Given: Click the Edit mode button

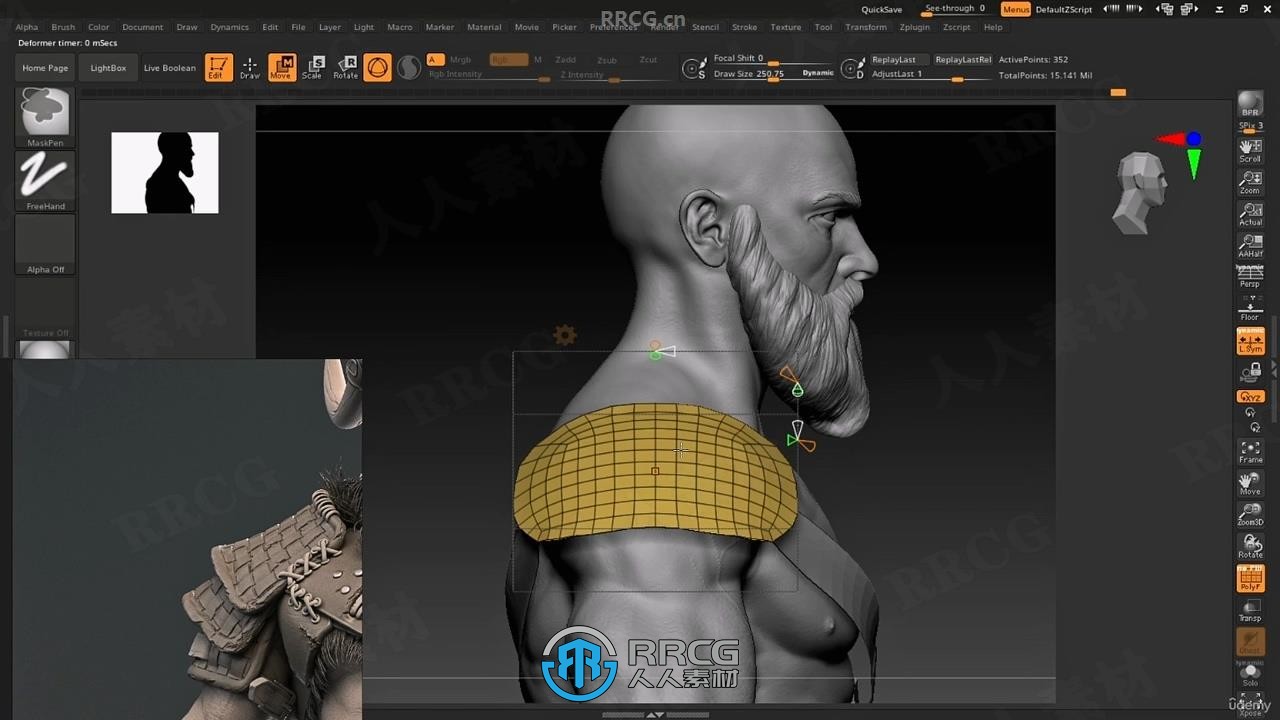Looking at the screenshot, I should point(219,68).
